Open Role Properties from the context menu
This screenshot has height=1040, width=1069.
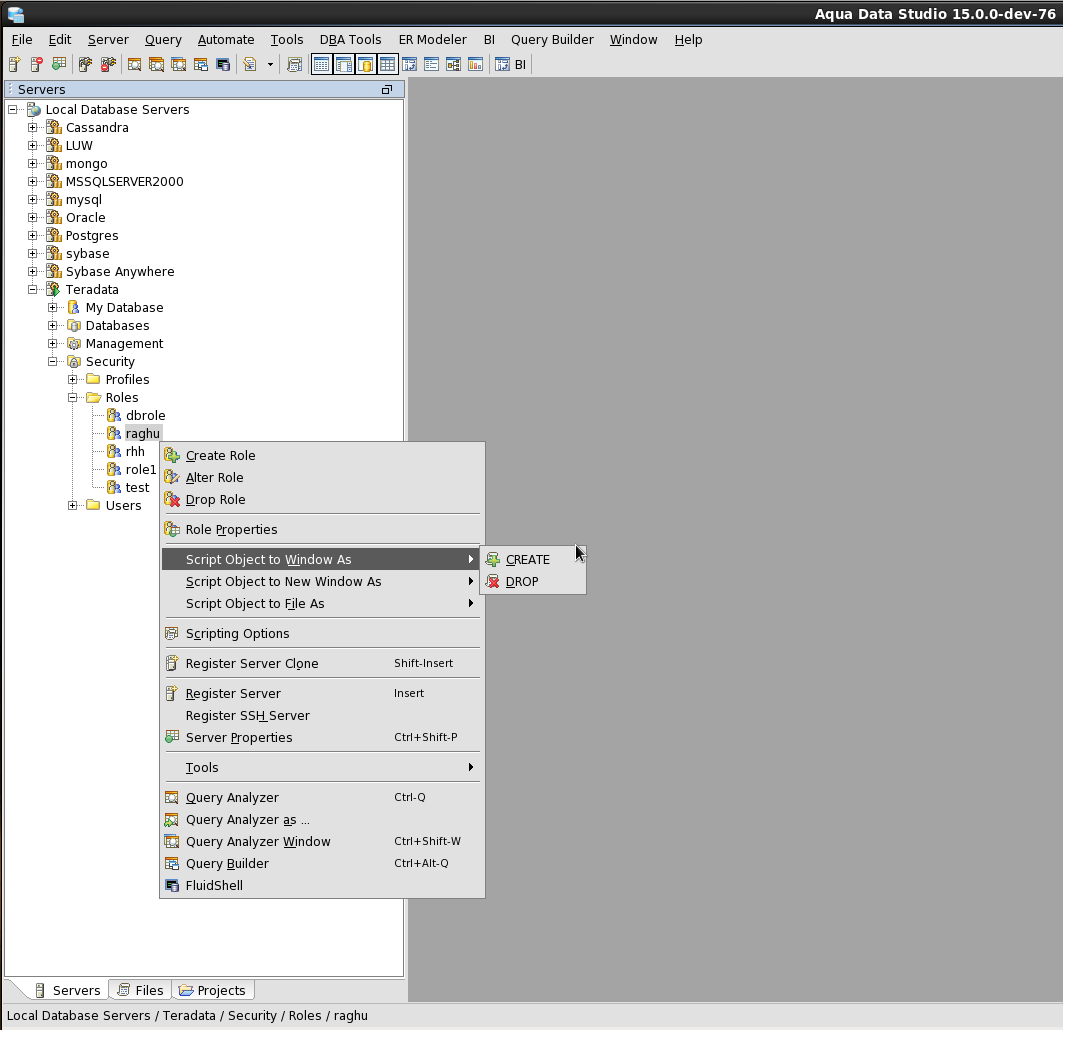[322, 529]
